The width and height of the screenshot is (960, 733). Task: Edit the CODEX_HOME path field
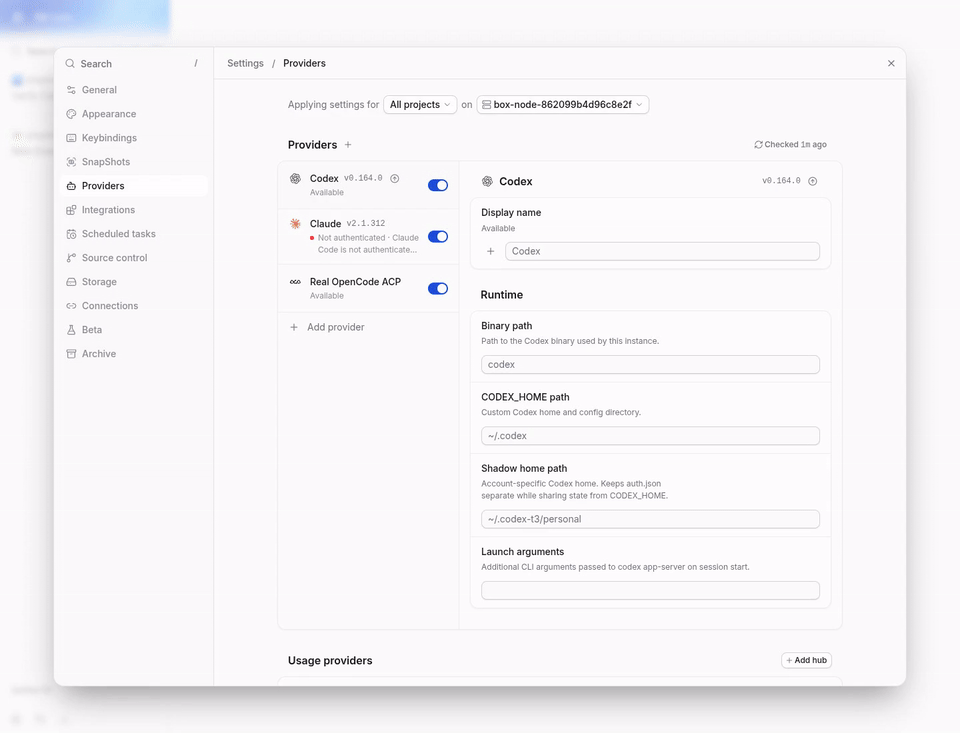tap(650, 436)
